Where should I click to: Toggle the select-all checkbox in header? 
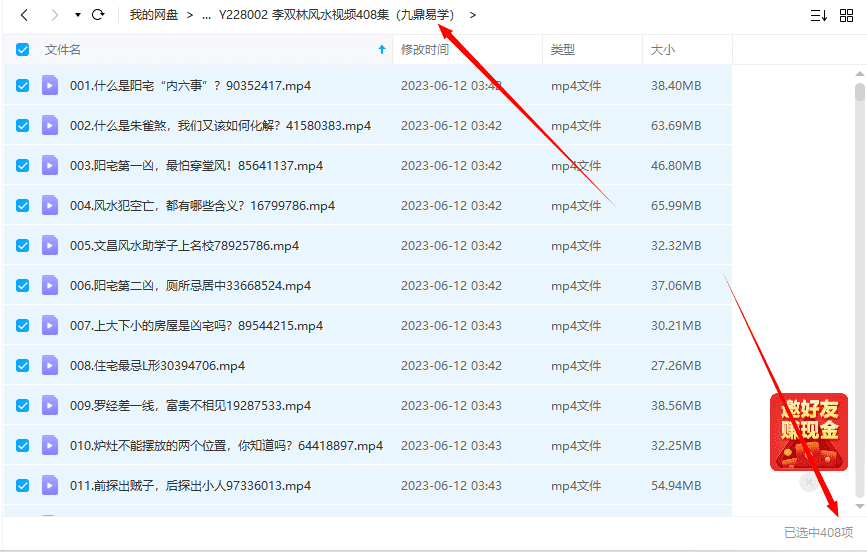pos(23,50)
